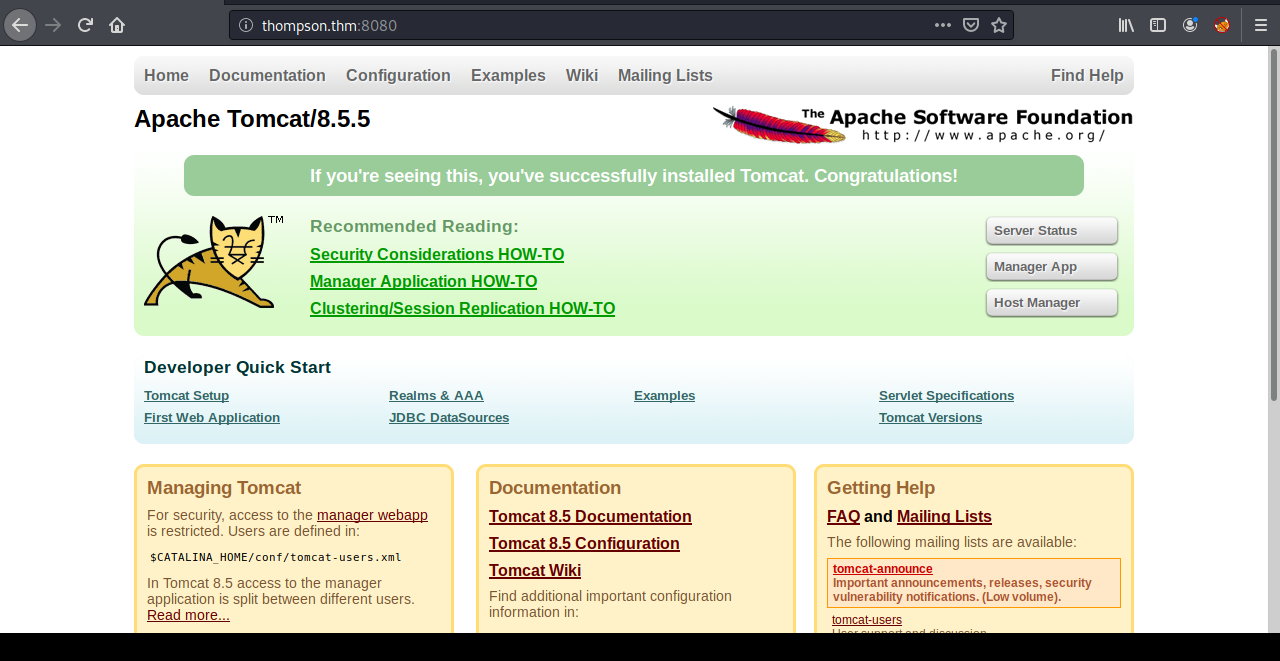
Task: Open the Home tab in Tomcat navigation
Action: point(166,75)
